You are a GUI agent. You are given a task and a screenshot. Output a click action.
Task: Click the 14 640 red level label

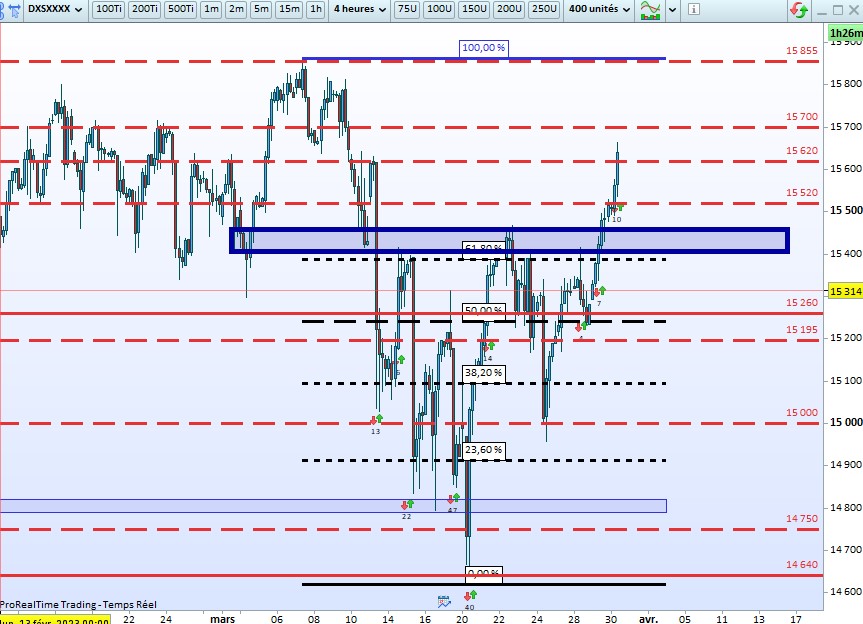(801, 565)
